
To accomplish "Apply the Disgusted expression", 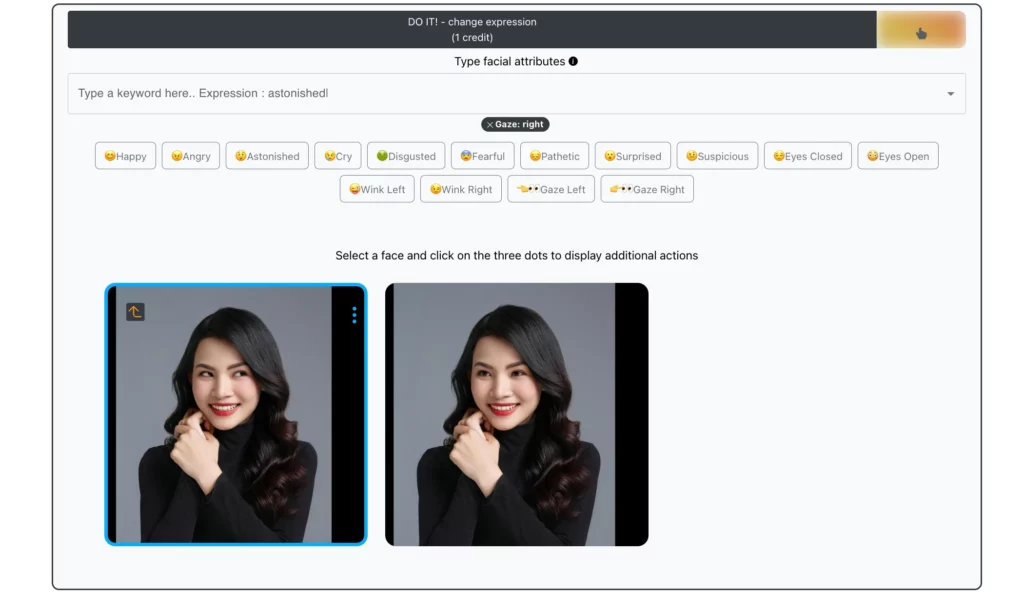I will point(406,156).
